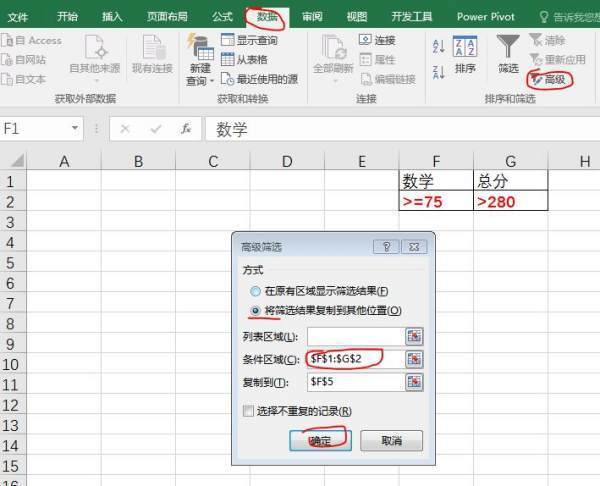Image resolution: width=600 pixels, height=486 pixels.
Task: Open the 文件 menu tab
Action: 18,17
